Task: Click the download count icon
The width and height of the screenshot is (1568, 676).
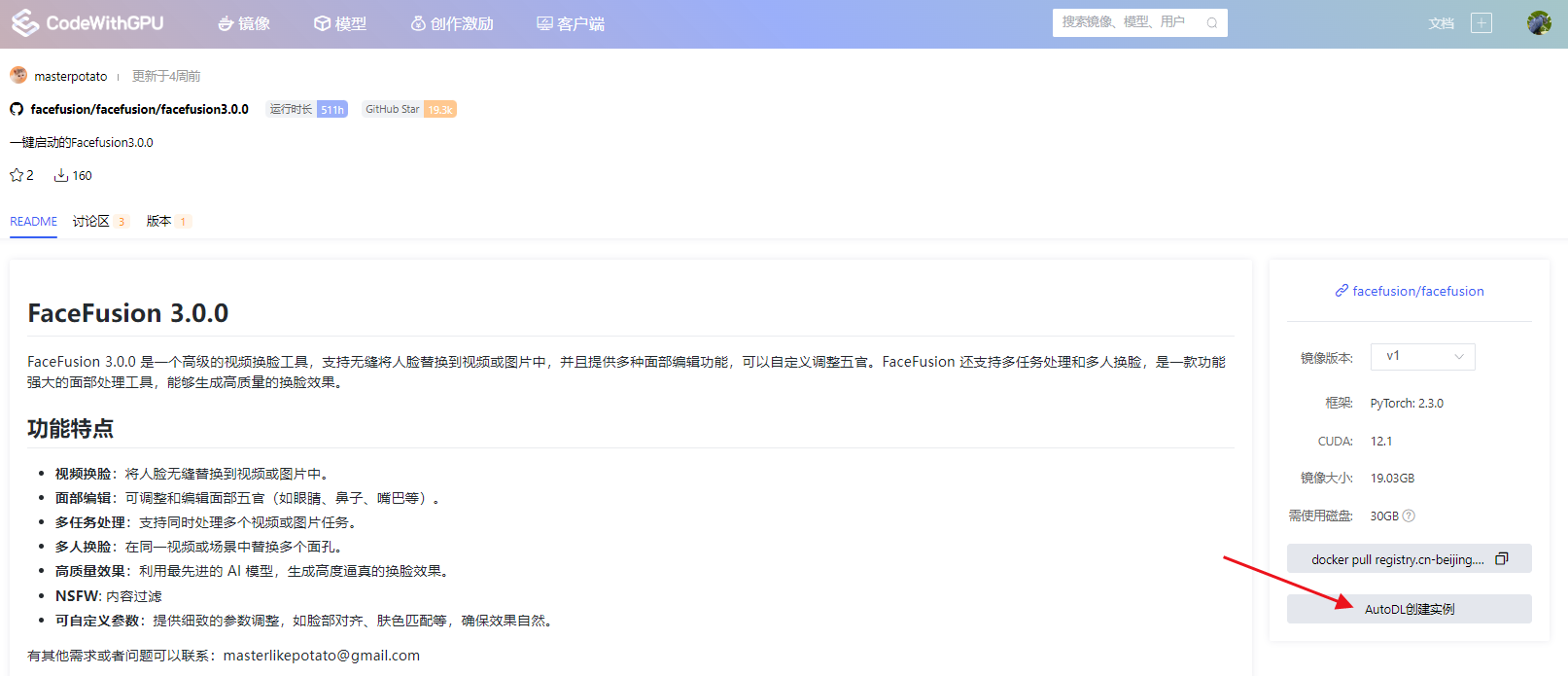Action: pos(60,175)
